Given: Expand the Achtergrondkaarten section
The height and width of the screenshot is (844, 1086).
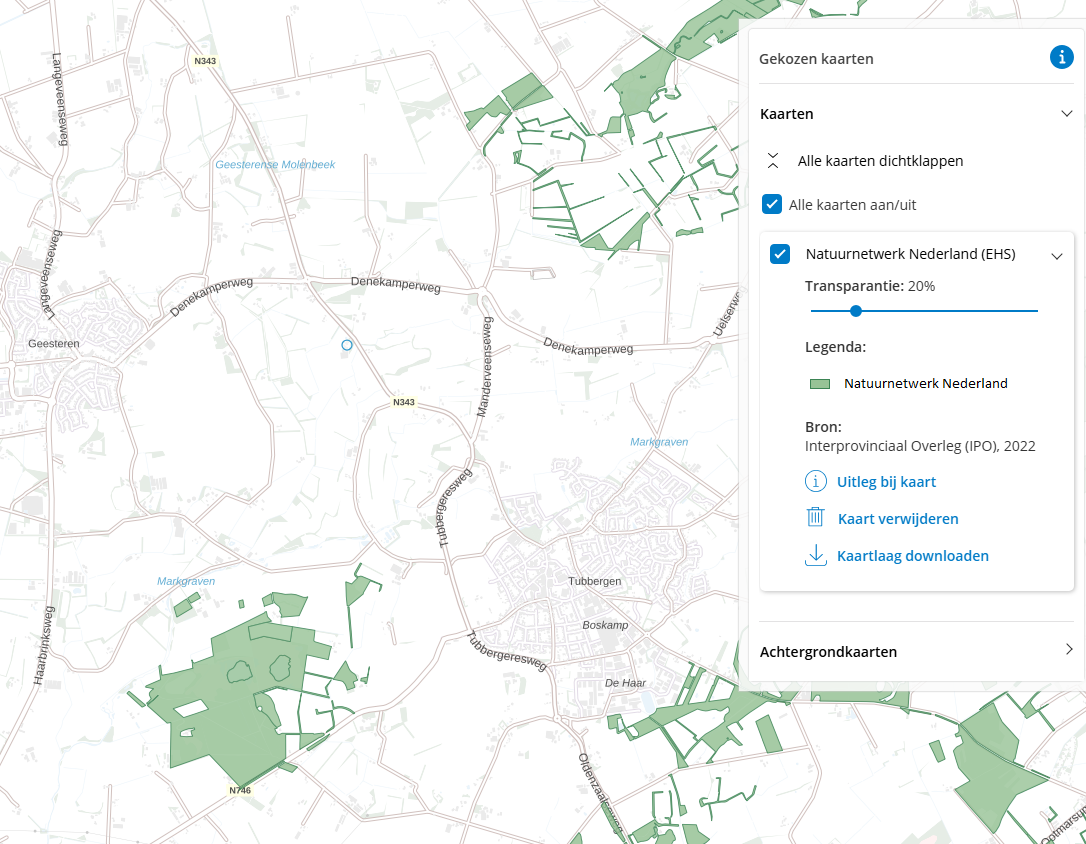Looking at the screenshot, I should click(x=1069, y=649).
